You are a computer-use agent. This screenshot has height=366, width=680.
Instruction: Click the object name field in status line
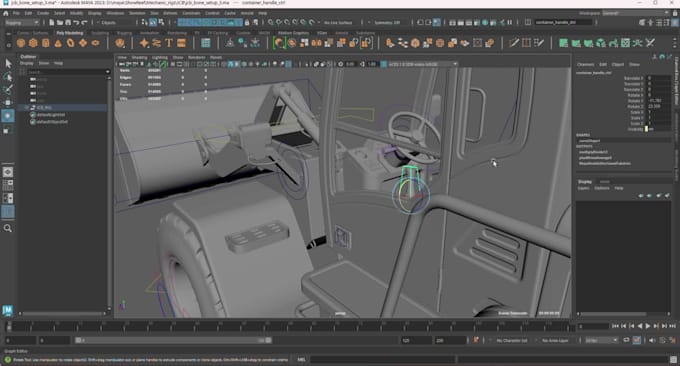click(x=563, y=23)
